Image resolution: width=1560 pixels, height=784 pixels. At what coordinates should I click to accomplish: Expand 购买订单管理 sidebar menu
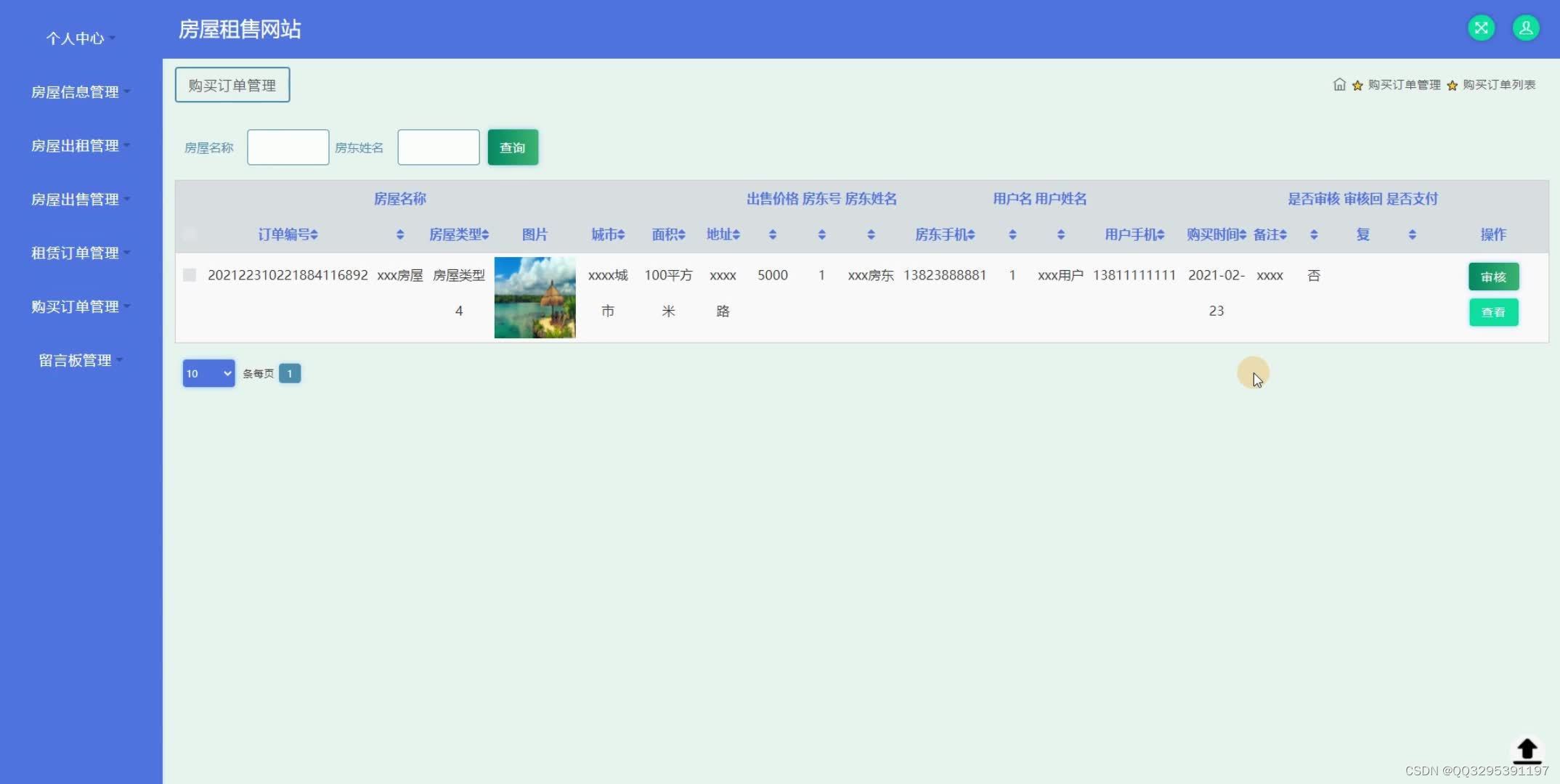click(x=80, y=306)
